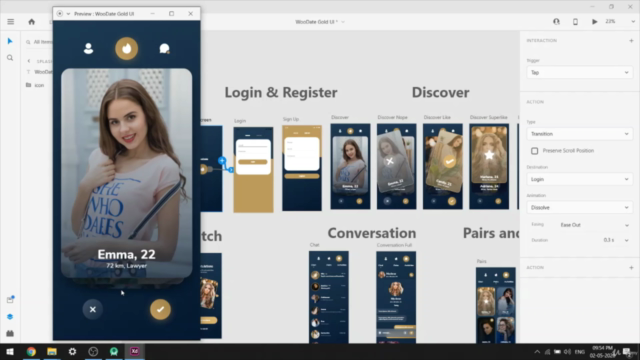Activate the Zoom magnifier tool
This screenshot has height=360, width=640.
point(10,58)
